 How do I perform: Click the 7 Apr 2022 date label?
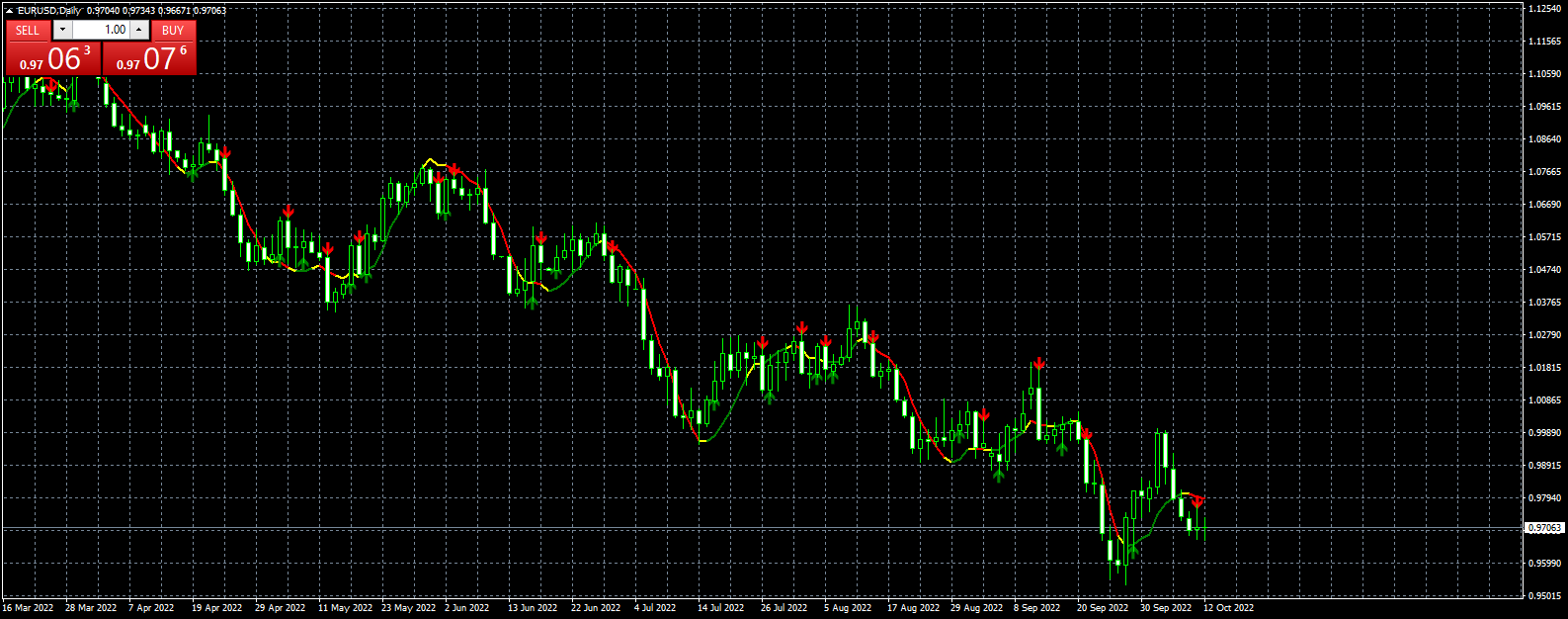151,608
